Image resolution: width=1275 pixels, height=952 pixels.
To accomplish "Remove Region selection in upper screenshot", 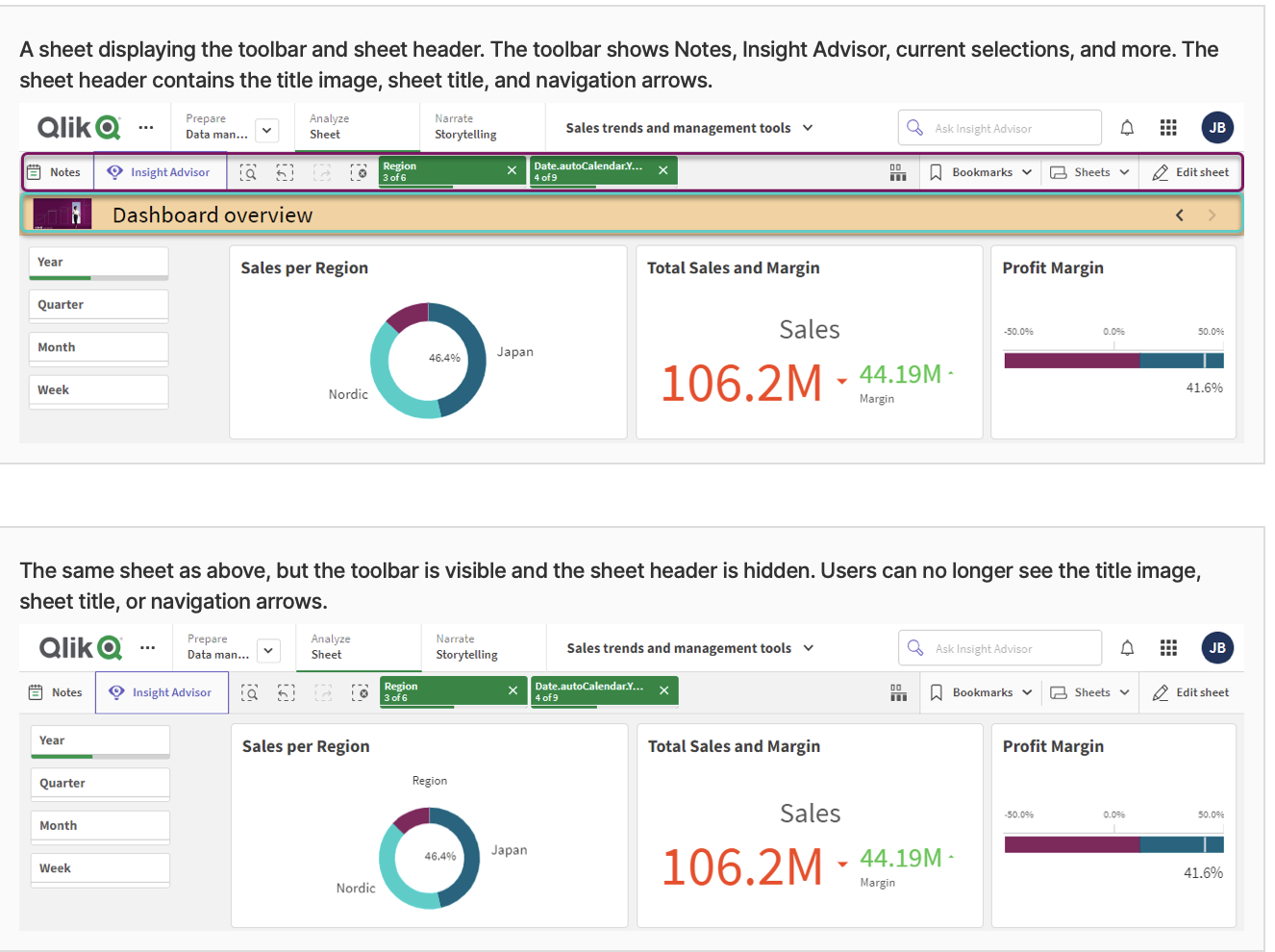I will coord(512,170).
